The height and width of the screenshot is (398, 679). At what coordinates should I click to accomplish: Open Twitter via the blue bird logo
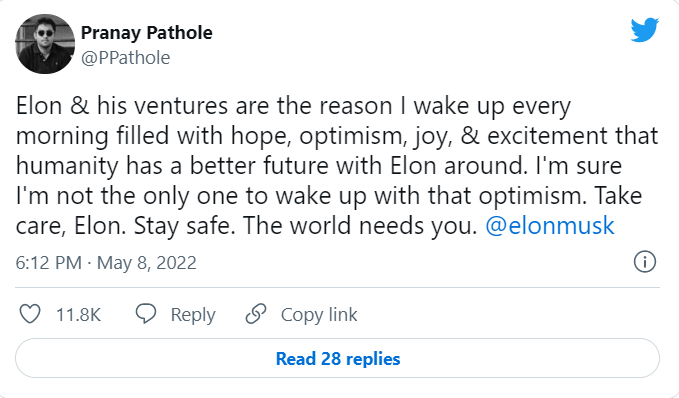[645, 30]
